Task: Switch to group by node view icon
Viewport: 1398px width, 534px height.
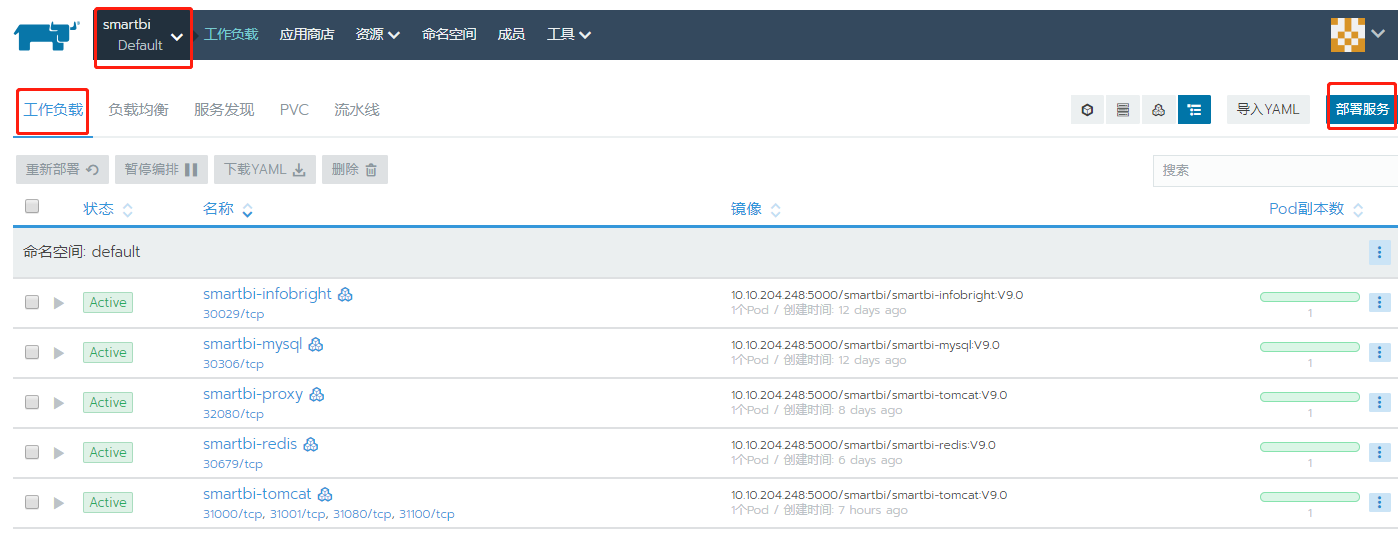Action: (1159, 110)
